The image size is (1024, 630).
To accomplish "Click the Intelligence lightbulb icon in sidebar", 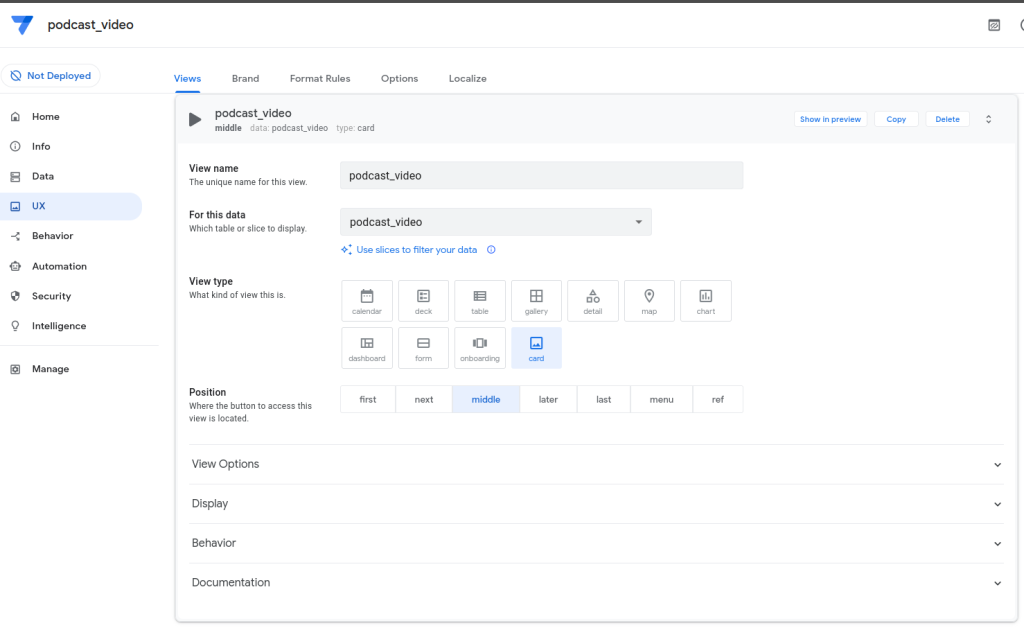I will pos(15,326).
